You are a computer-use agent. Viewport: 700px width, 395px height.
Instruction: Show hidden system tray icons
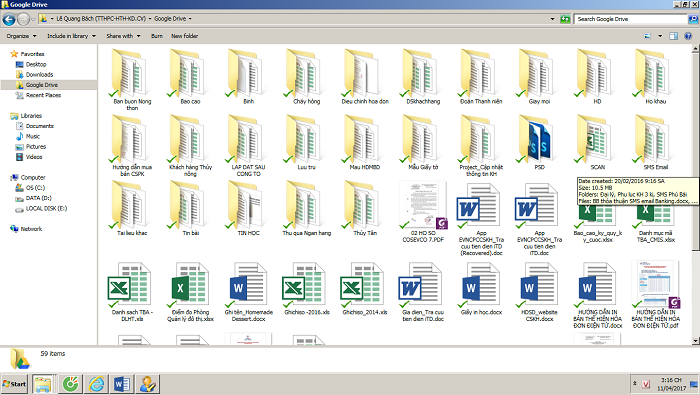point(634,383)
